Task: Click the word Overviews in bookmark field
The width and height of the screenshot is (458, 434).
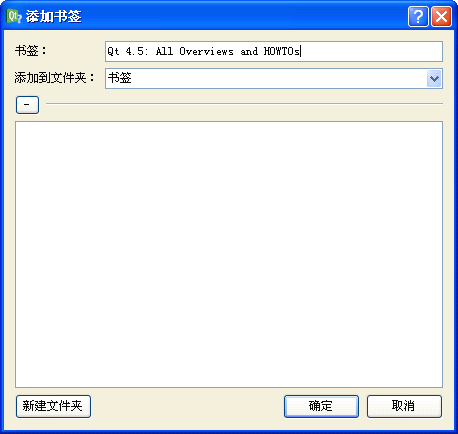Action: [206, 51]
